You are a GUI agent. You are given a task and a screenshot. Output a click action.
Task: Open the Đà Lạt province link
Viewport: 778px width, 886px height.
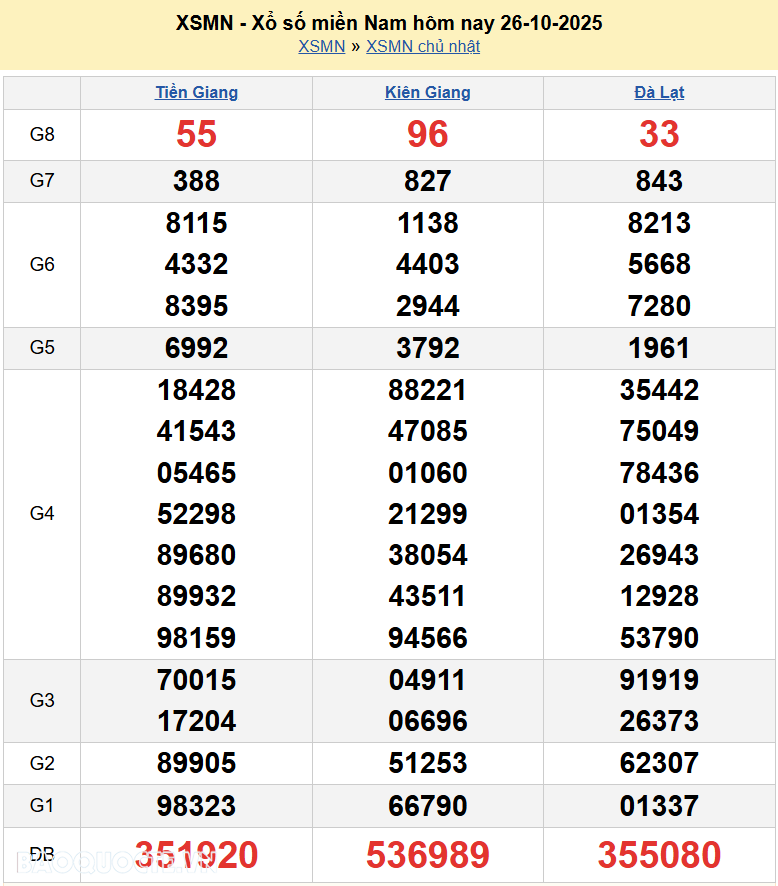[x=659, y=92]
